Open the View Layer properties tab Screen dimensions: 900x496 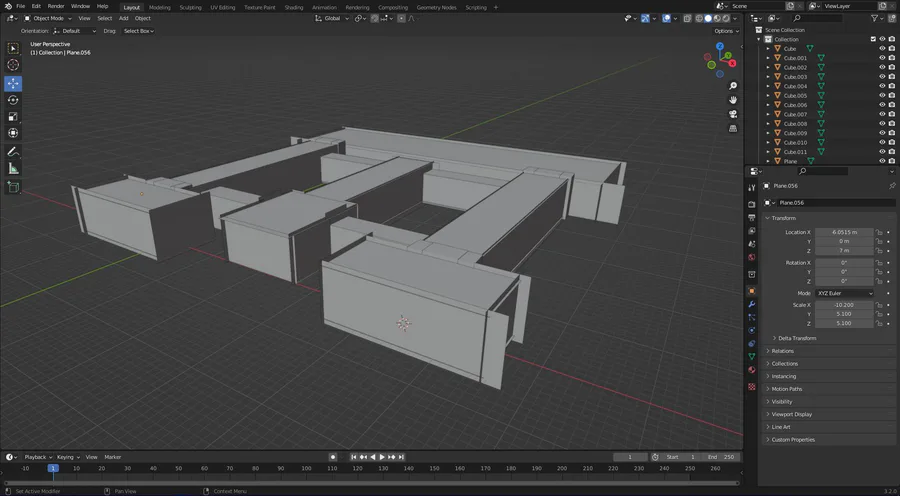[751, 231]
